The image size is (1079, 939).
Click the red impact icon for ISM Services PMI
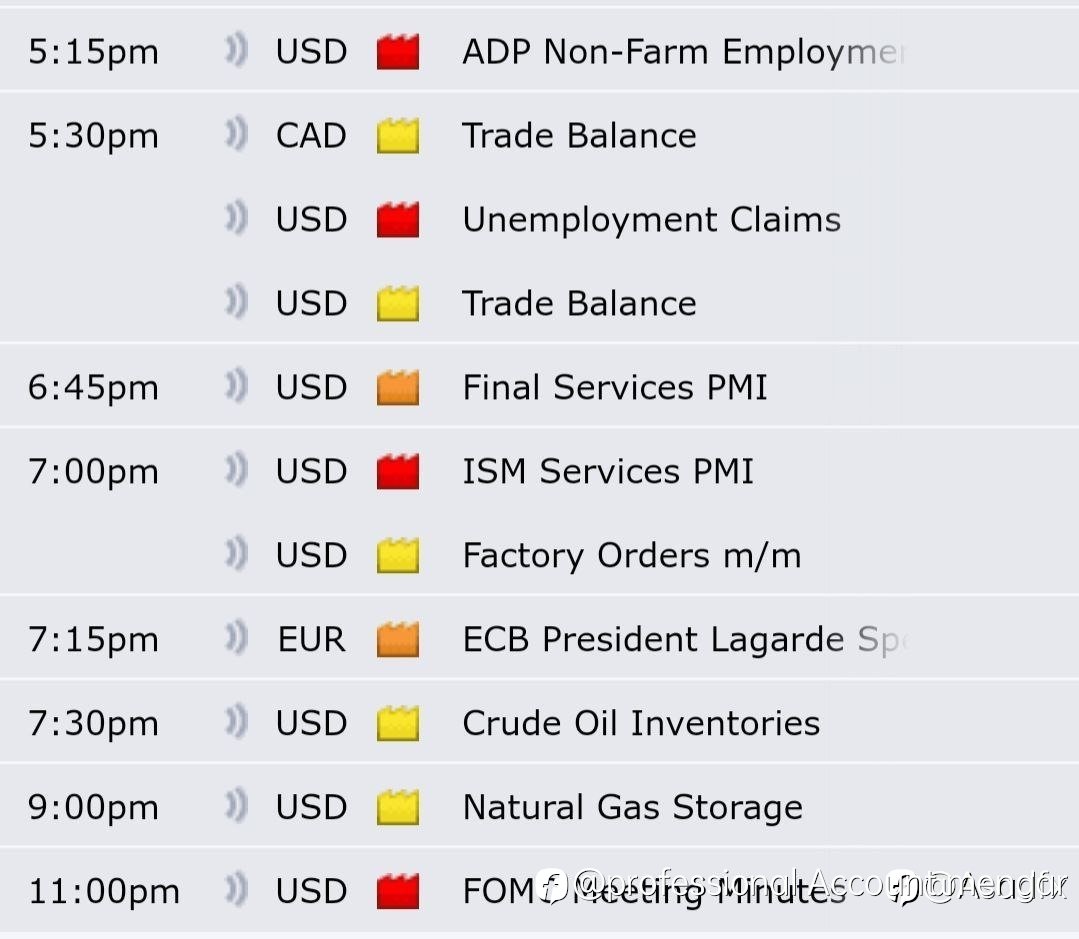pos(398,471)
